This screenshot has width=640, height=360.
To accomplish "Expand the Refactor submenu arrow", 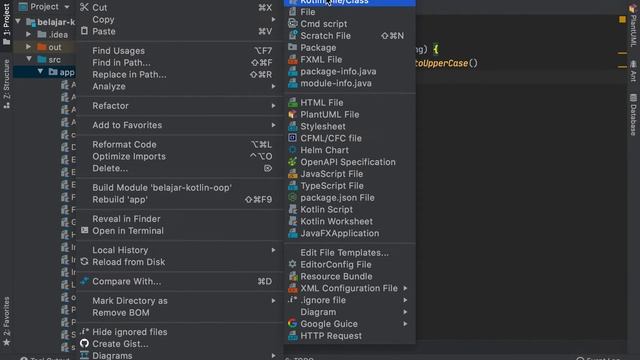I will (273, 106).
